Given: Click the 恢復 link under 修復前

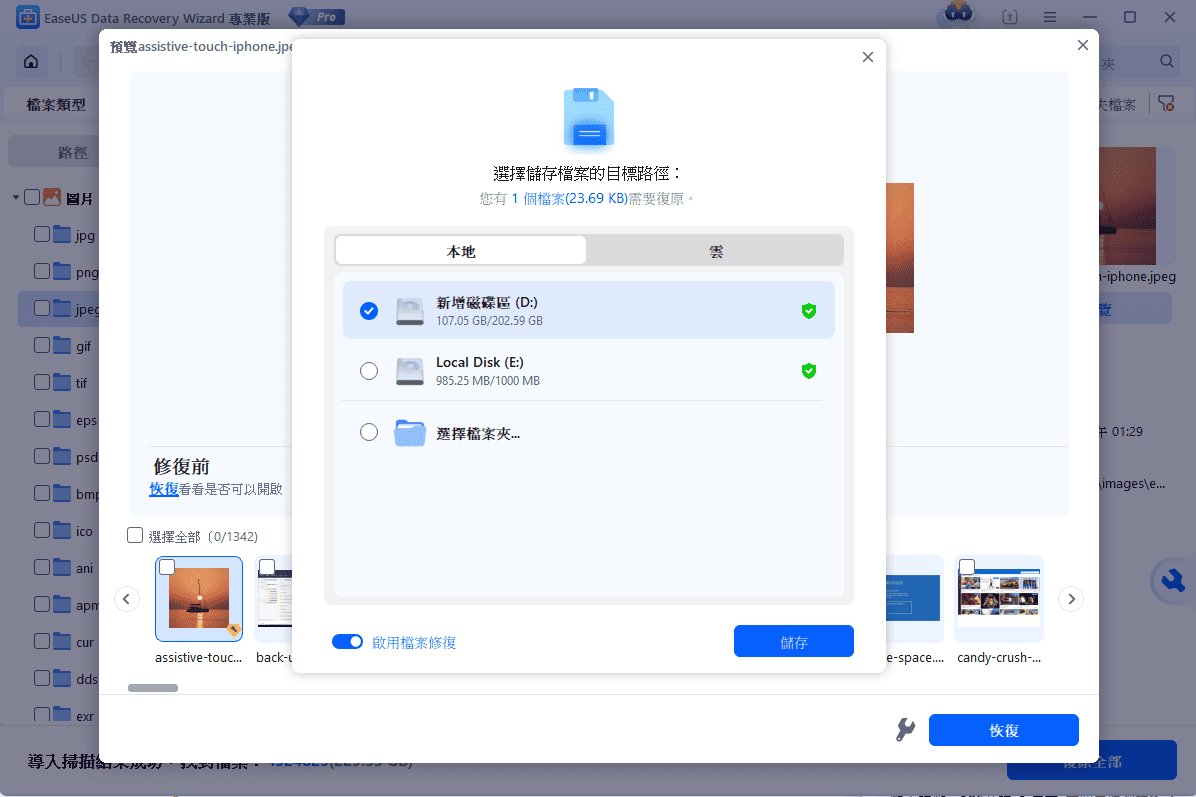Looking at the screenshot, I should [x=164, y=489].
